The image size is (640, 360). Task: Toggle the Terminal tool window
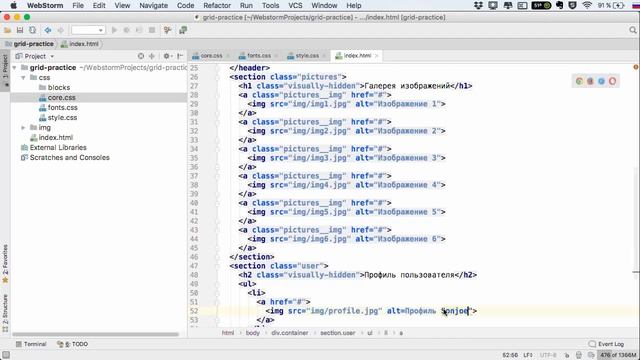tap(31, 344)
